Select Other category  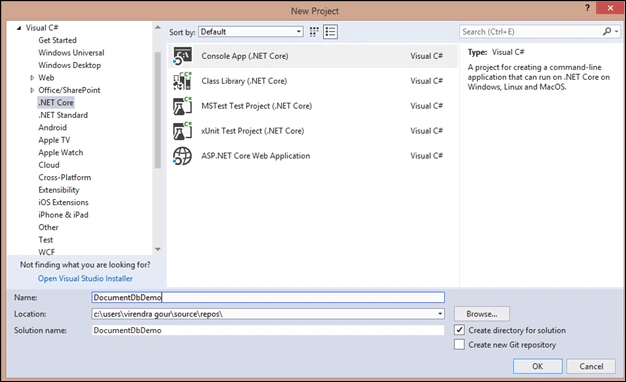(48, 227)
